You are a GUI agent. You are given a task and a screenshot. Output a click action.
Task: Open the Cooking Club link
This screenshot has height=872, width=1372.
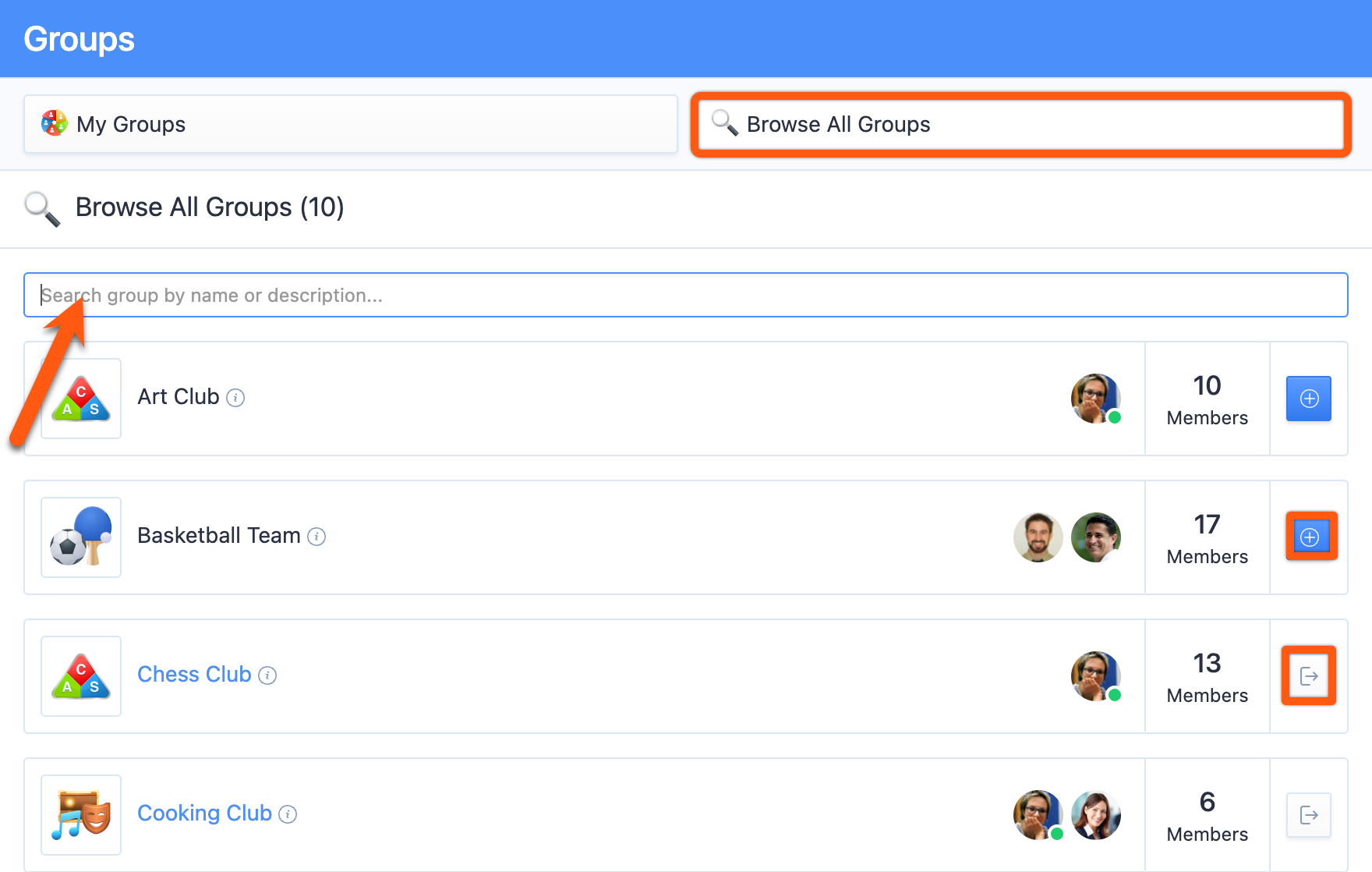(x=204, y=814)
